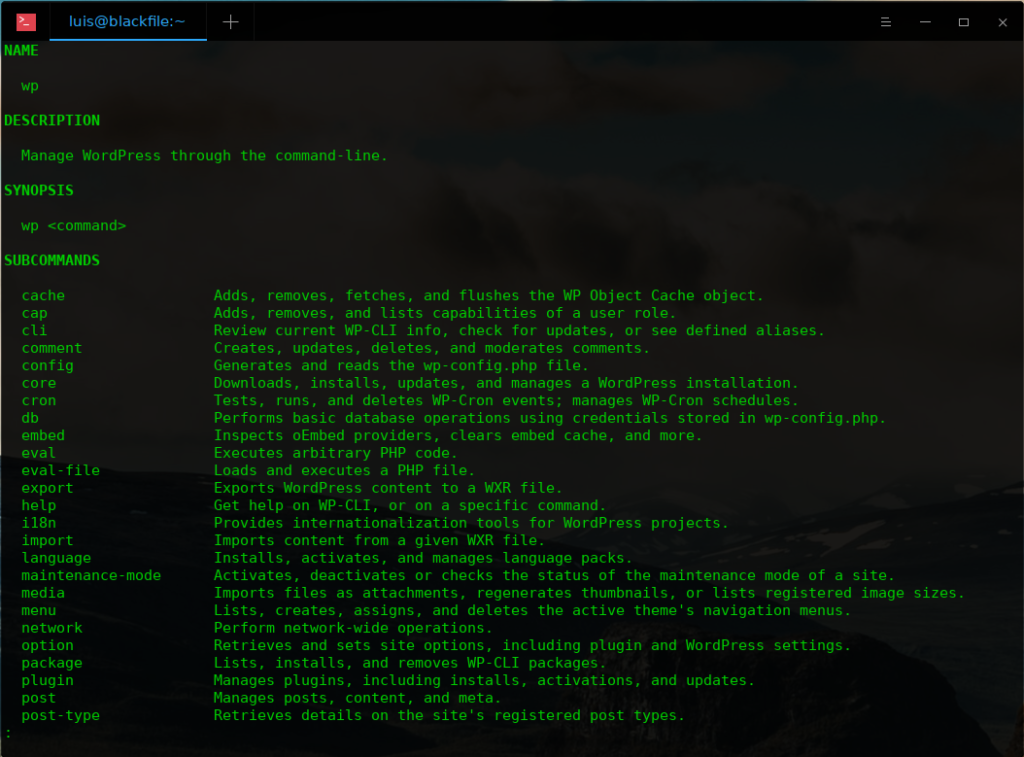This screenshot has height=757, width=1024.
Task: Click the NAME section heading
Action: click(x=21, y=51)
